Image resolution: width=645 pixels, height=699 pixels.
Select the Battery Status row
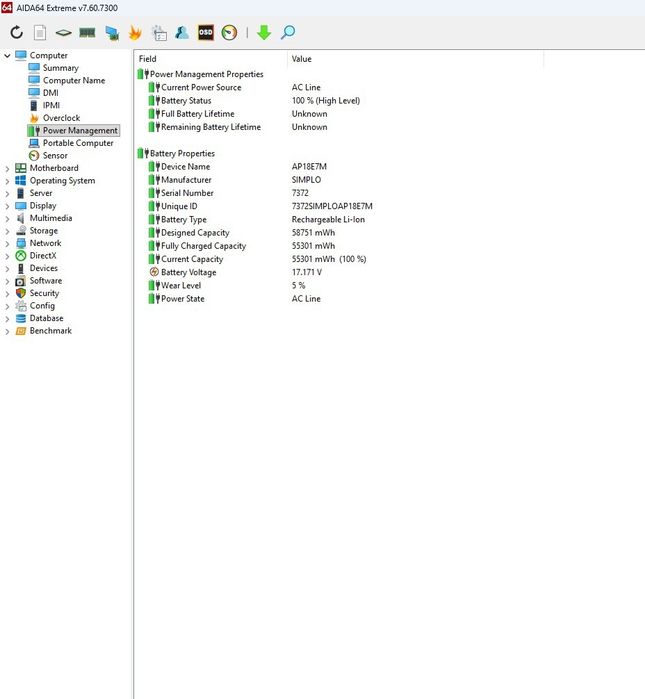[x=341, y=101]
